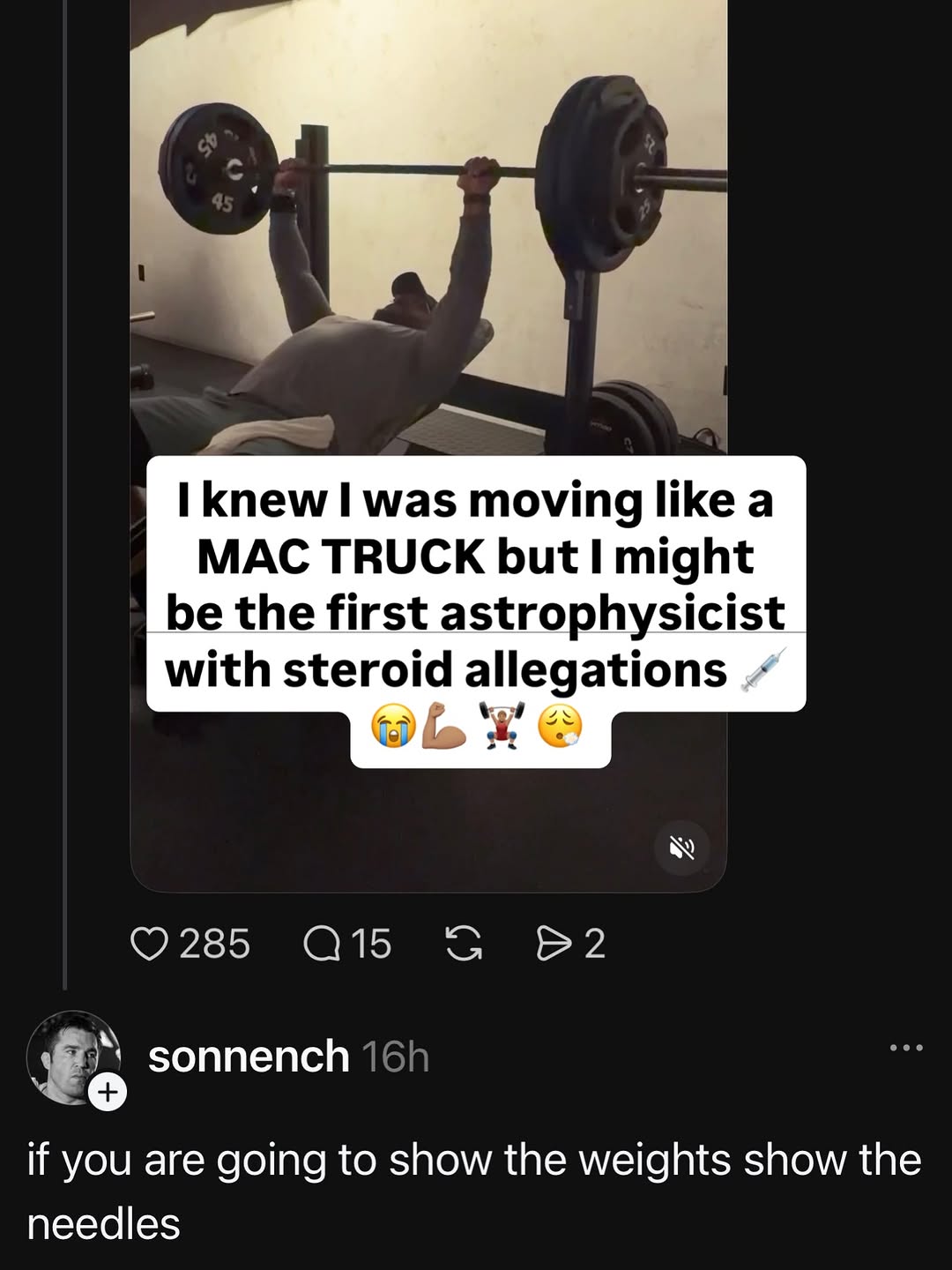Tap the syringe emoji in the caption
Screen dimensions: 952x1270
pyautogui.click(x=762, y=669)
